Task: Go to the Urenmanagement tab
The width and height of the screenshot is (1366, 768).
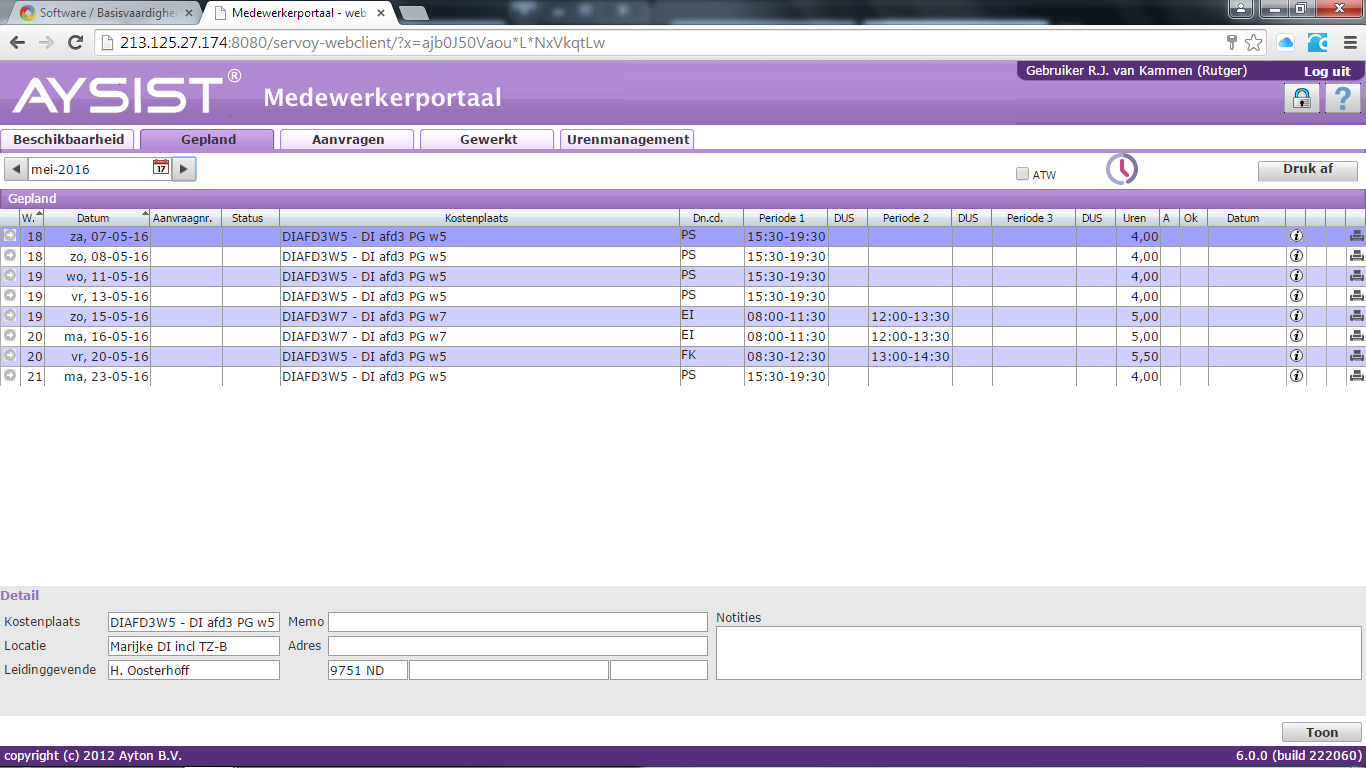Action: [x=628, y=139]
